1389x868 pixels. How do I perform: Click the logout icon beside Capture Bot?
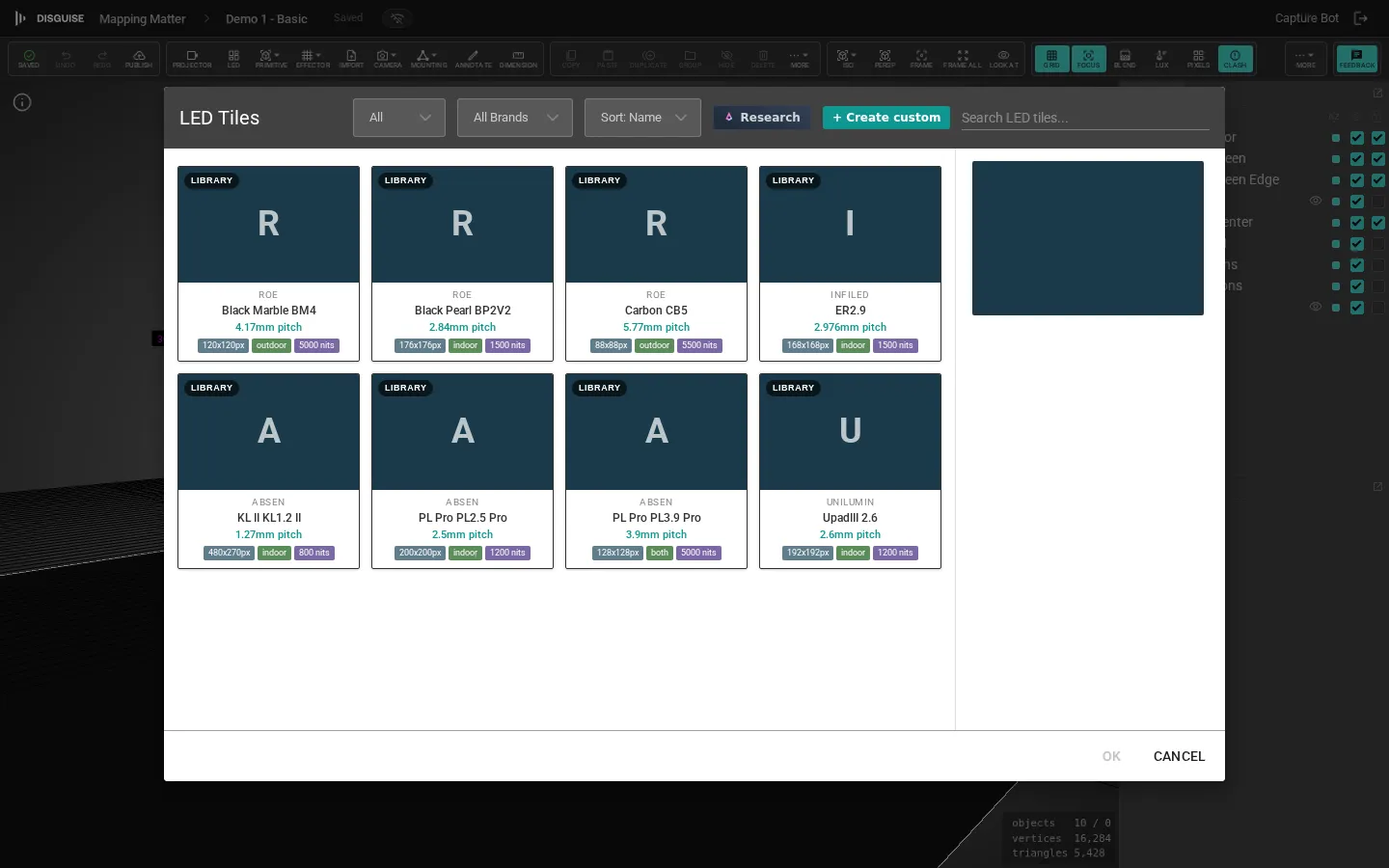[1361, 18]
